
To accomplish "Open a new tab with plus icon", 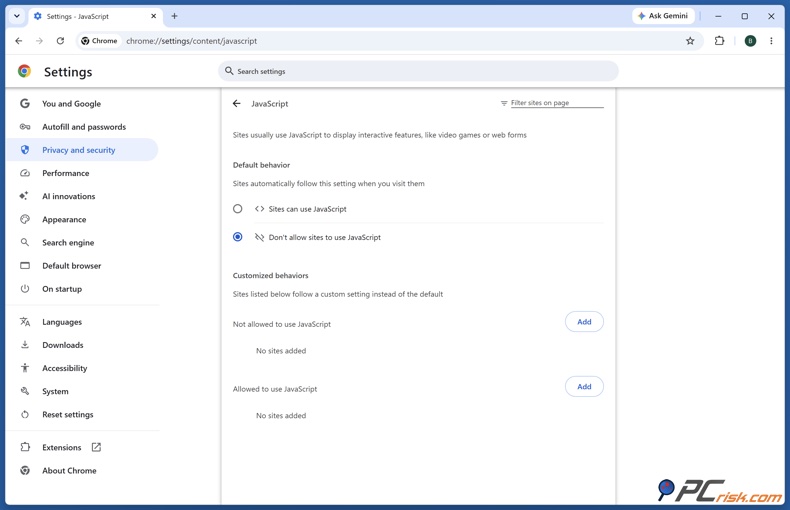I will 174,16.
